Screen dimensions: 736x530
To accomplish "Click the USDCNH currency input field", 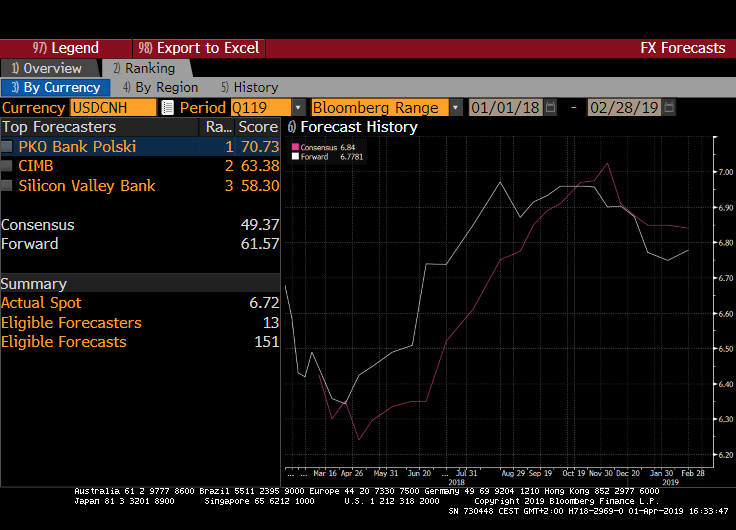I will click(113, 108).
